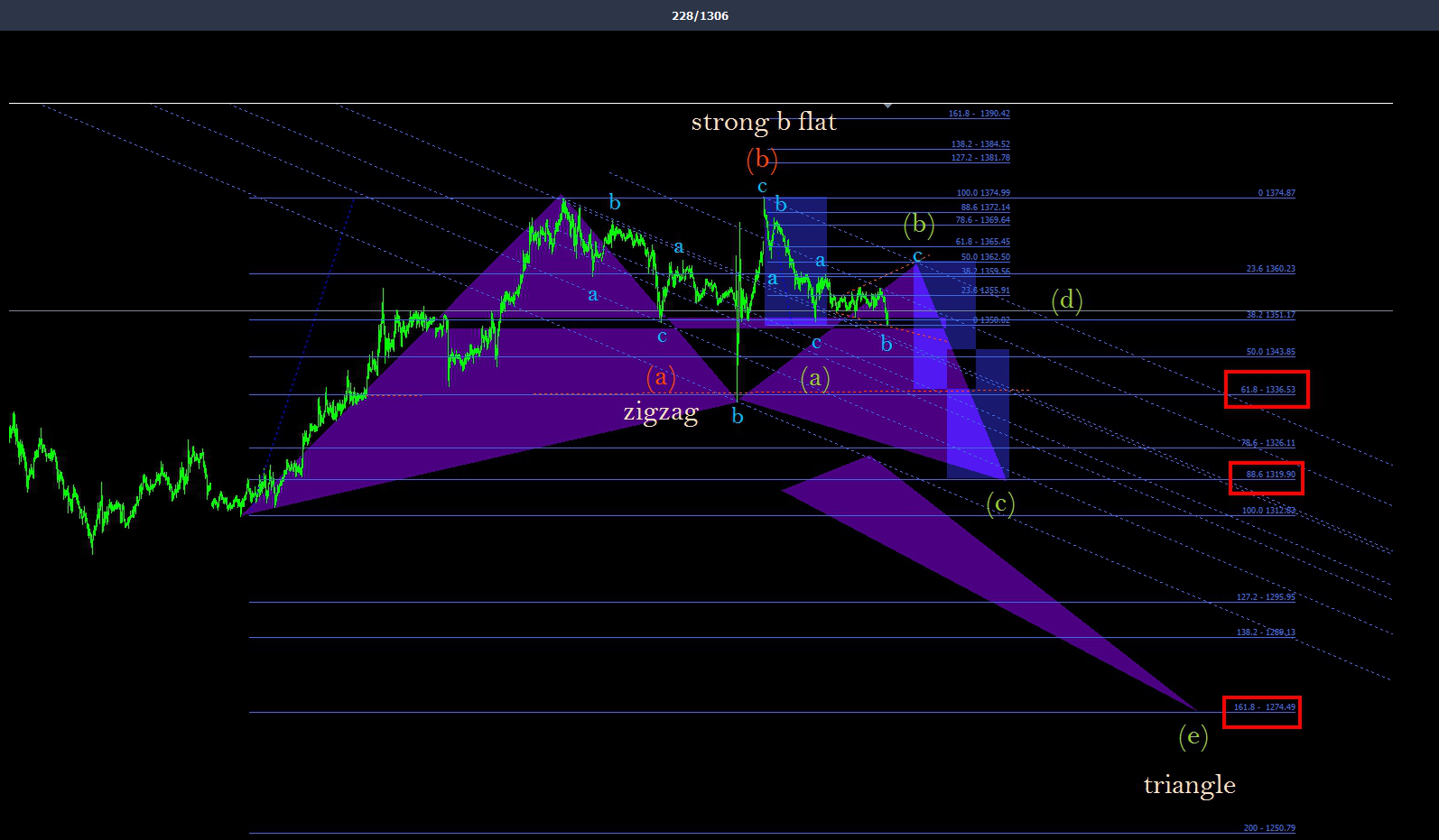
Task: Click the 61.8 - 1336.53 level label
Action: coord(1267,390)
